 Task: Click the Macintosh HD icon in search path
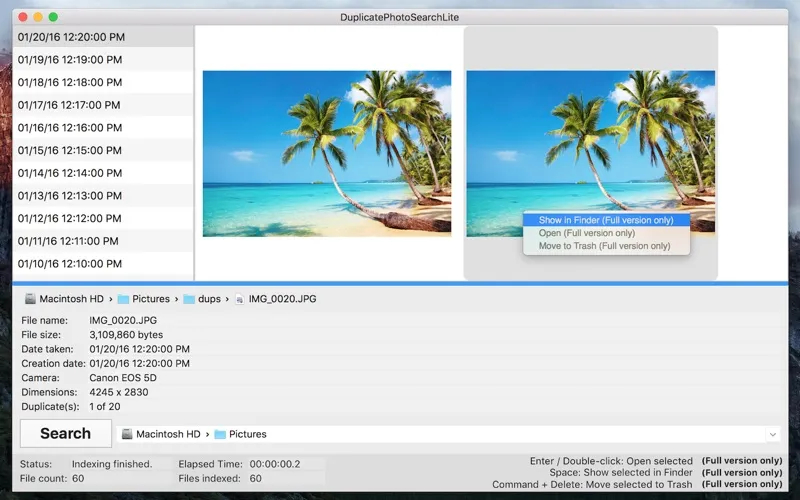(x=126, y=434)
